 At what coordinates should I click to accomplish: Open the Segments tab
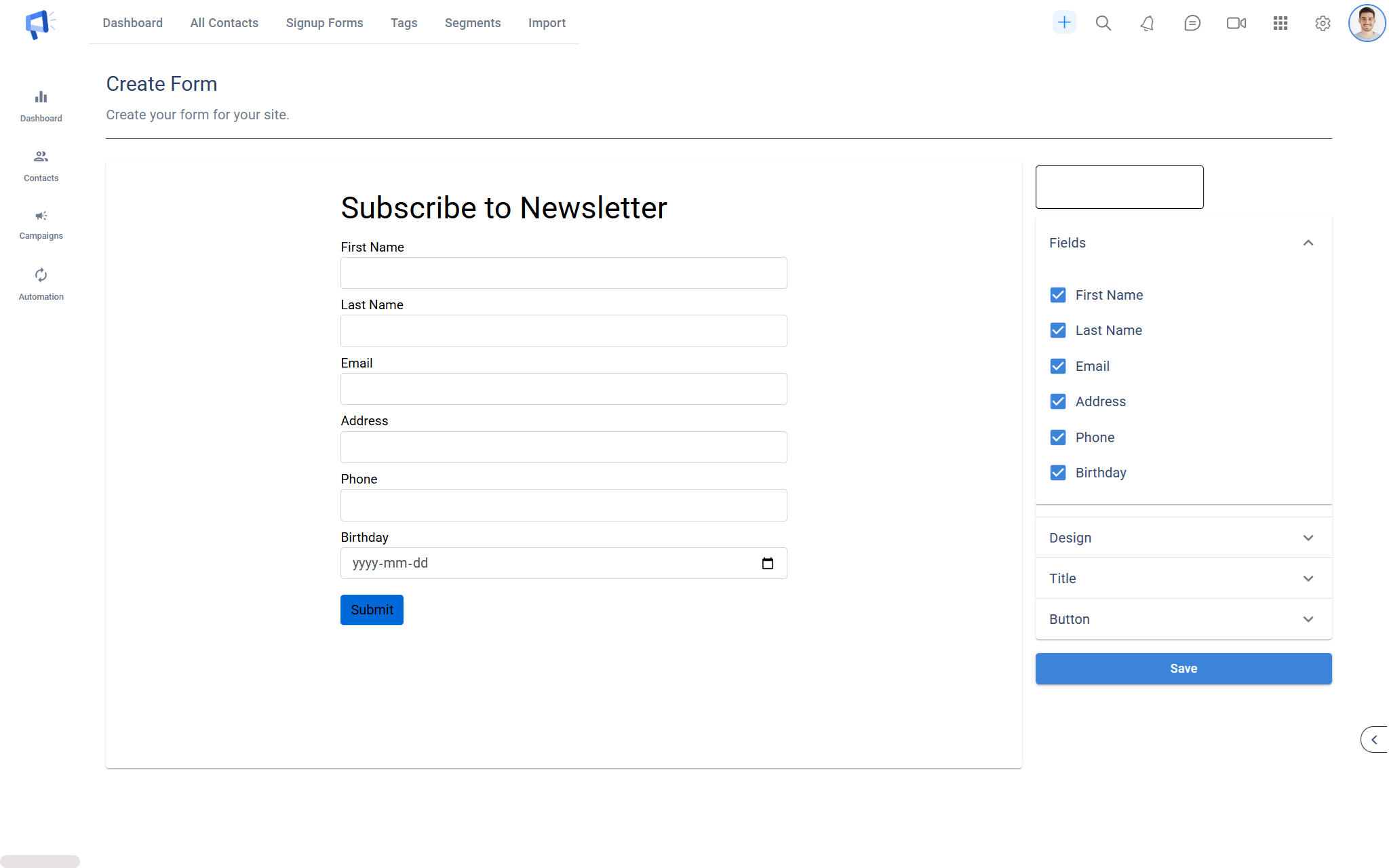click(472, 23)
